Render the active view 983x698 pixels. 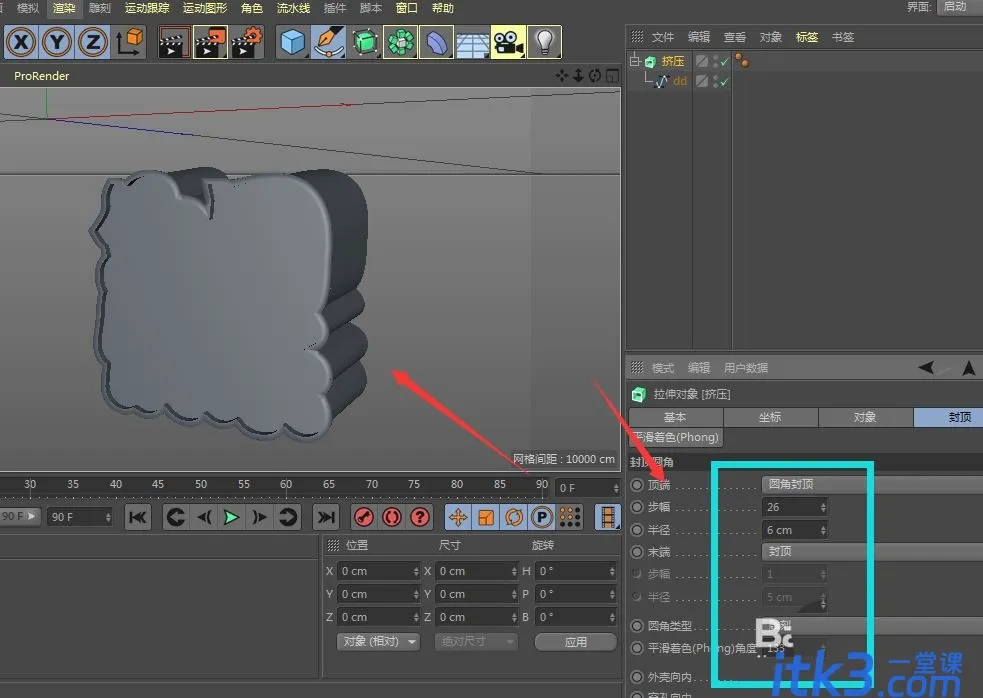174,42
